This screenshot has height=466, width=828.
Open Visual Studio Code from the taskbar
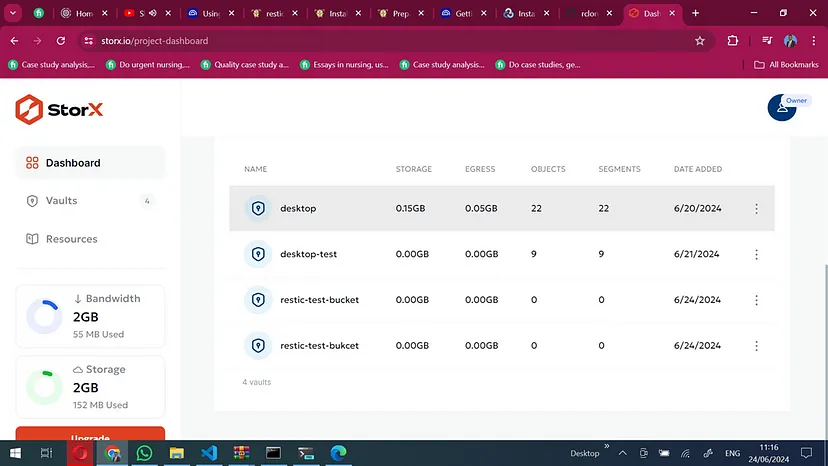click(208, 453)
